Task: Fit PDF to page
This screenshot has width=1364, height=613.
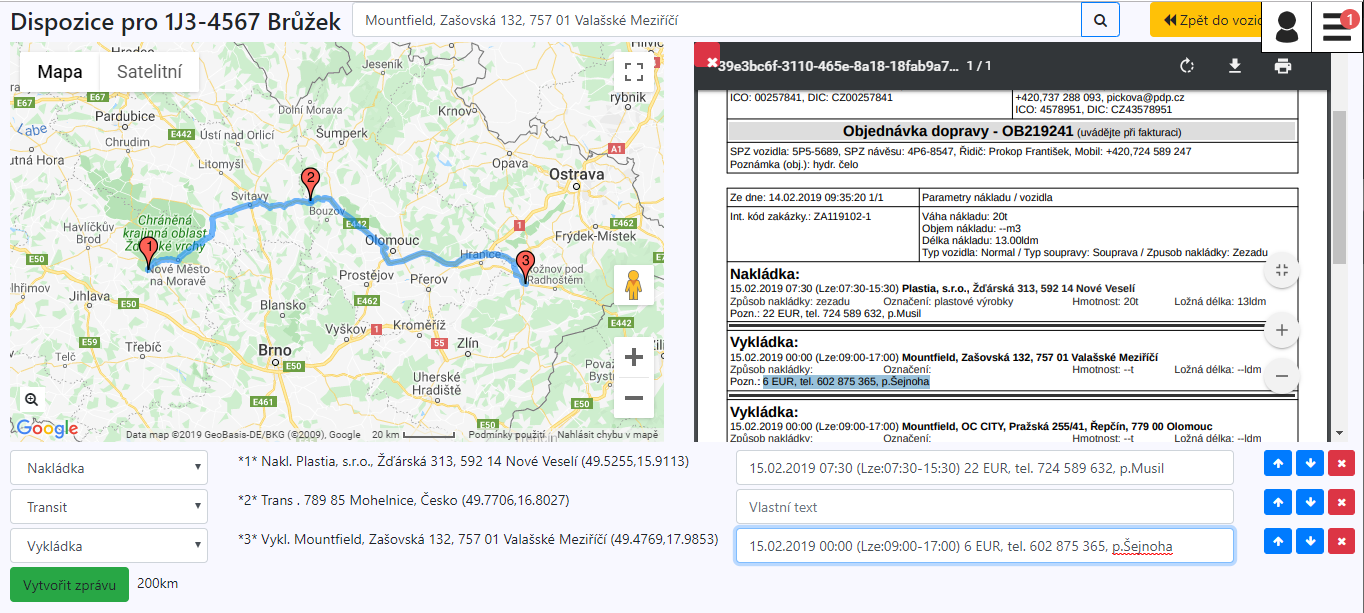Action: pos(1282,270)
